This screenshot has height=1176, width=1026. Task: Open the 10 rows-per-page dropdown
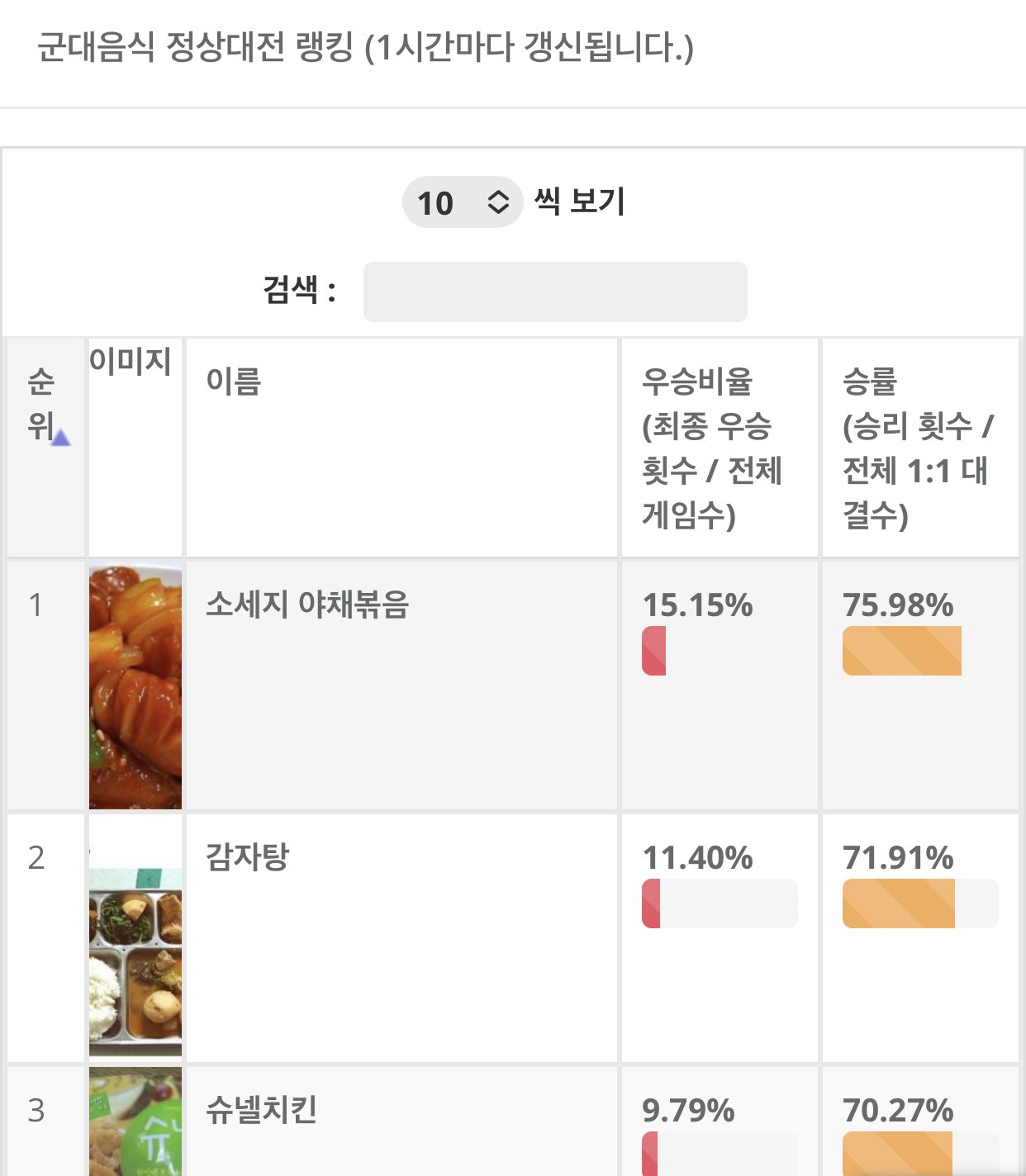coord(462,202)
